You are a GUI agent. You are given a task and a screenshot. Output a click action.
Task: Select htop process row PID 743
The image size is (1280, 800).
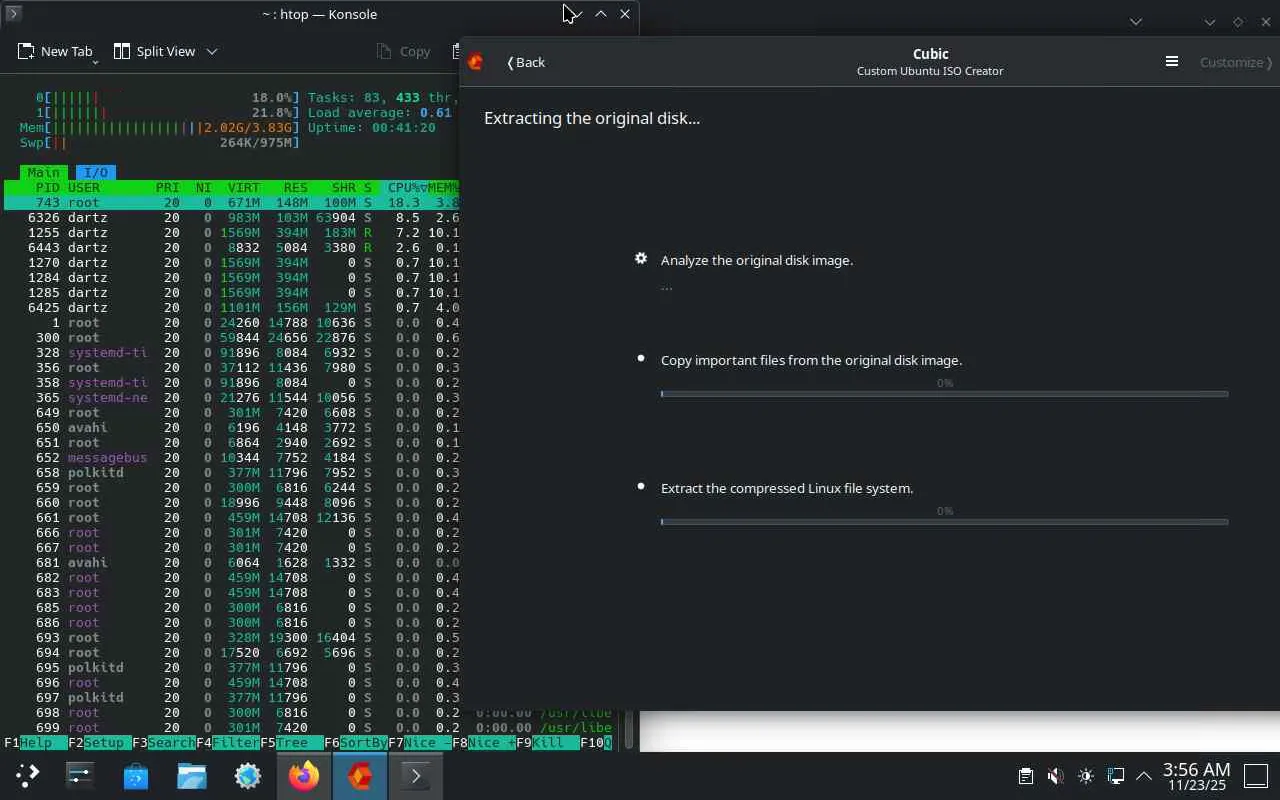tap(232, 202)
